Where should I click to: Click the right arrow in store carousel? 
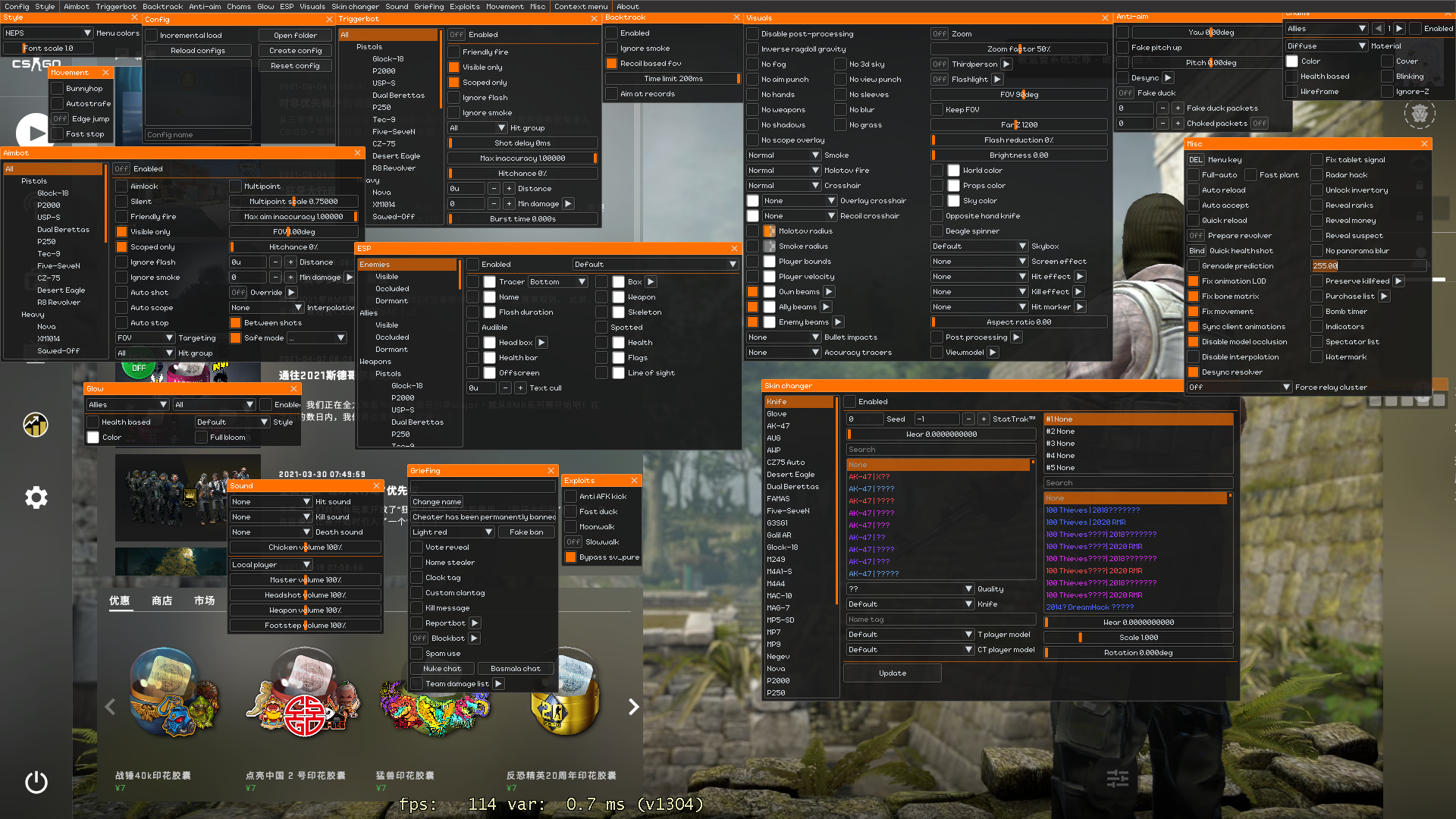633,707
